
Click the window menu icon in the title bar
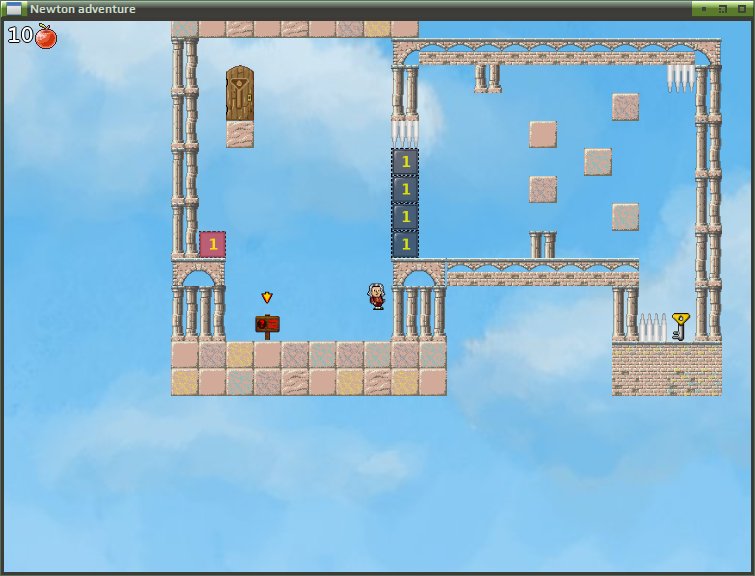14,9
